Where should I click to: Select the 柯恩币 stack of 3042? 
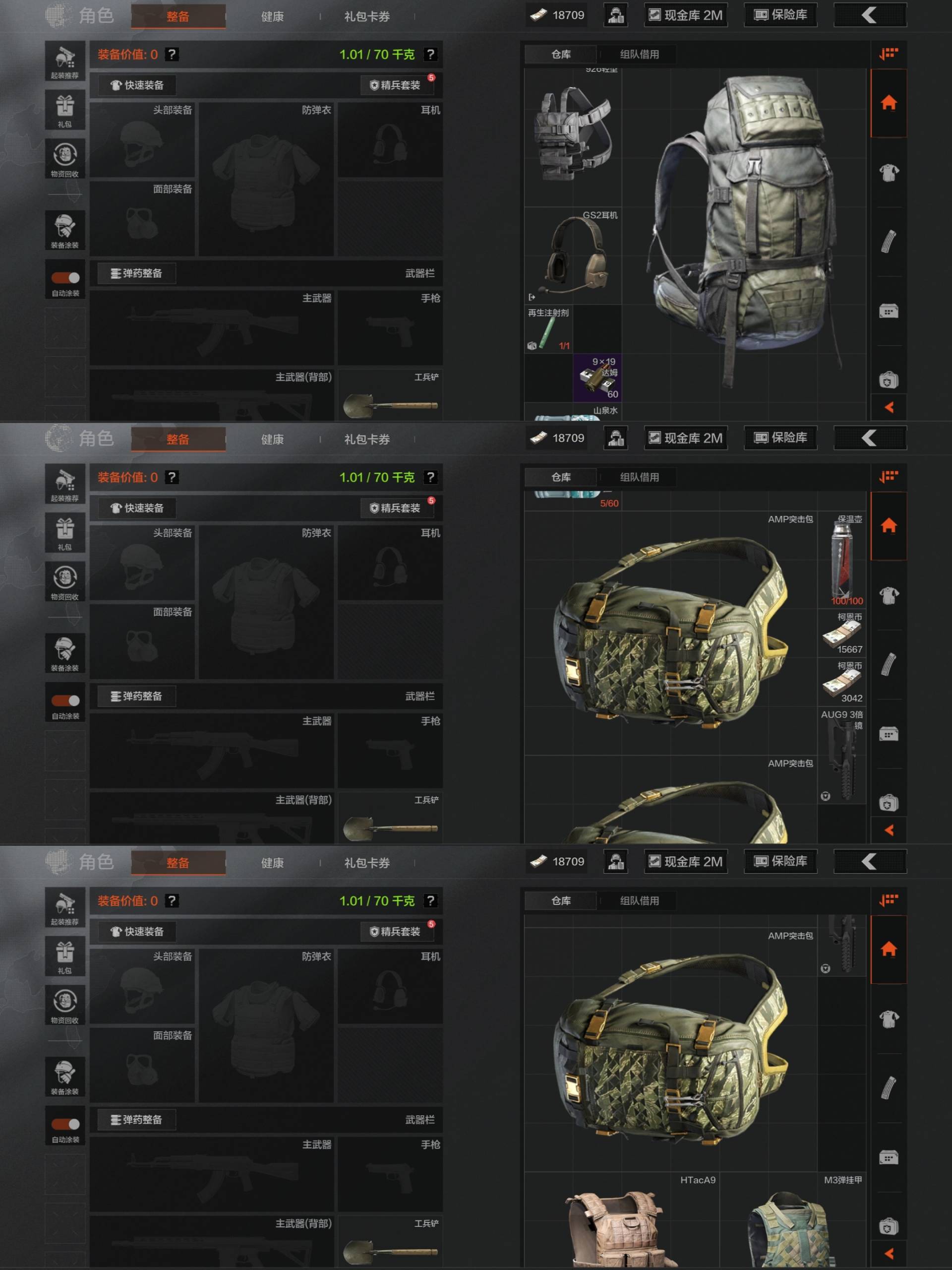point(841,682)
